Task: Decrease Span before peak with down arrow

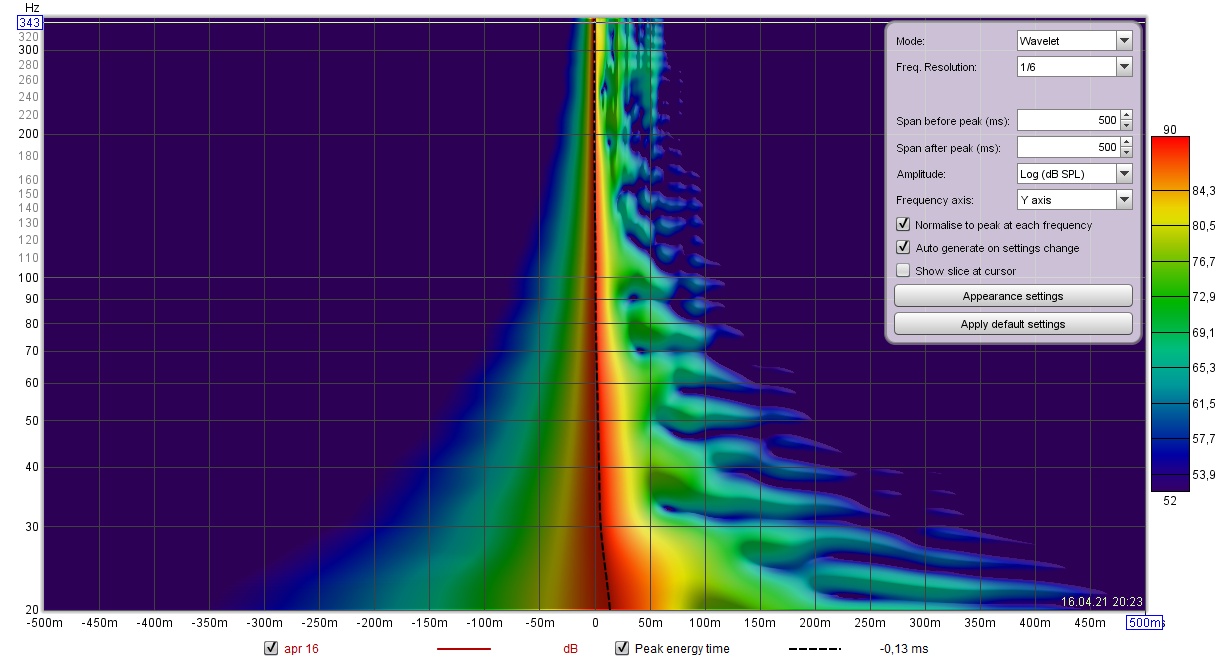Action: [x=1126, y=125]
